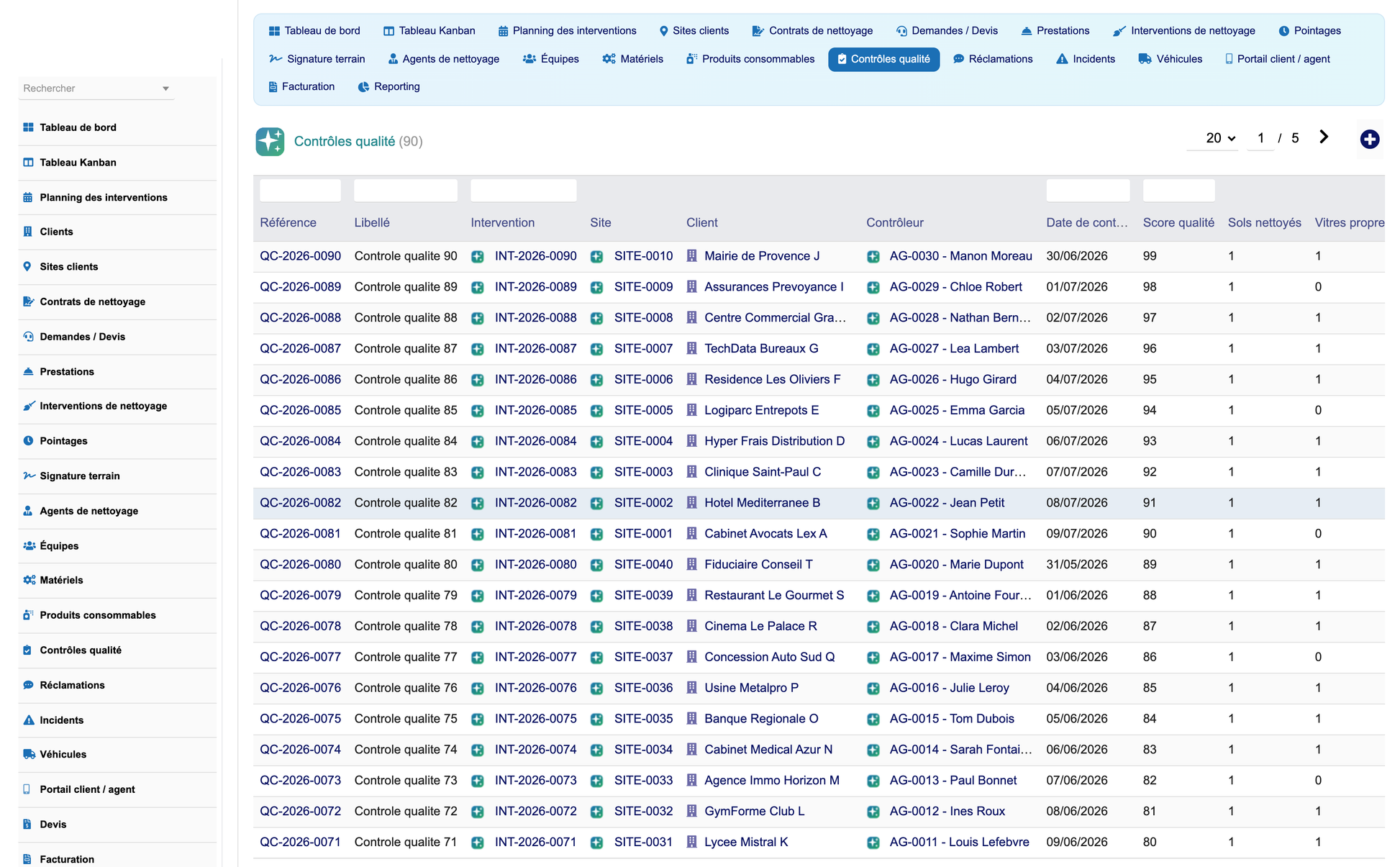The width and height of the screenshot is (1400, 867).
Task: Click Pointages sidebar clock icon
Action: pos(28,441)
